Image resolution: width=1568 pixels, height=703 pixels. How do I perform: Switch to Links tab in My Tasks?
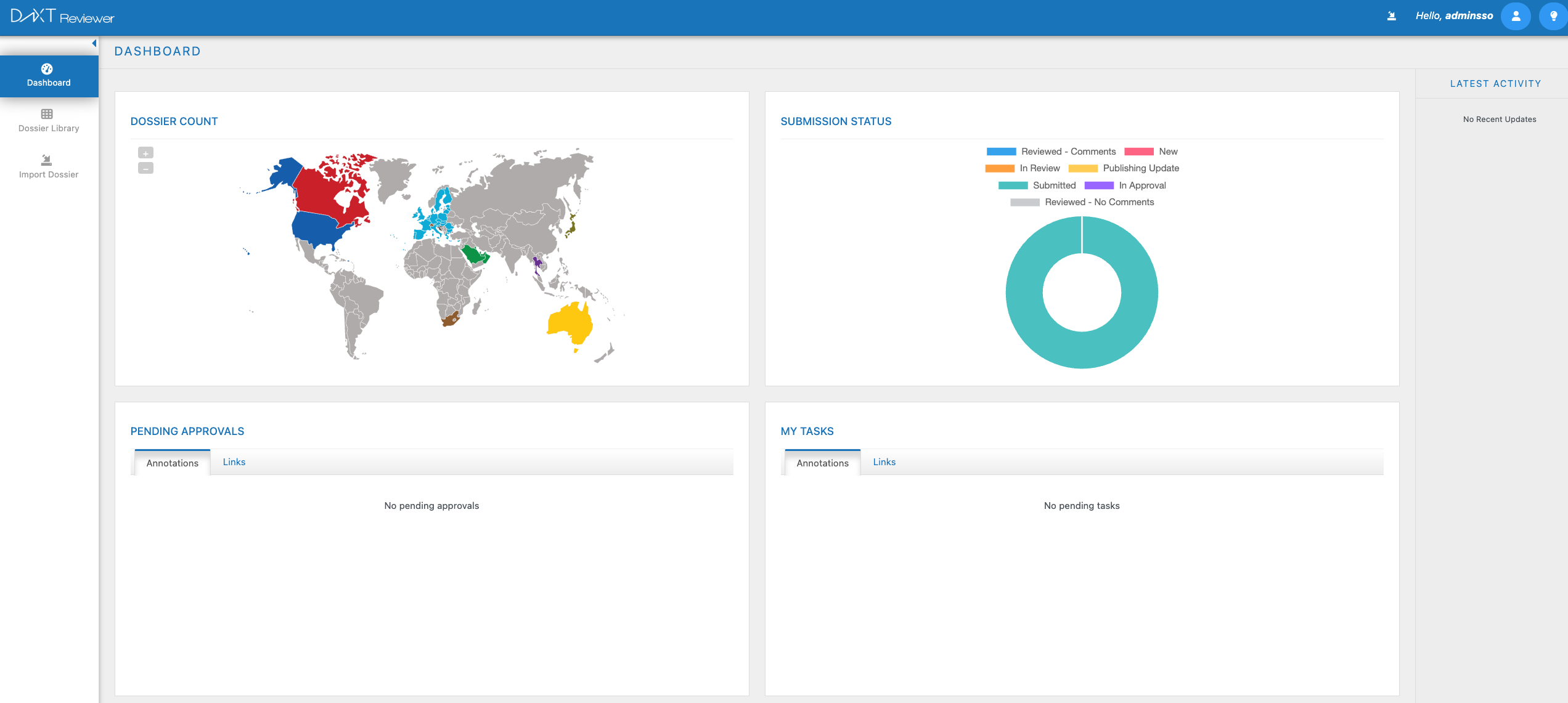click(884, 462)
